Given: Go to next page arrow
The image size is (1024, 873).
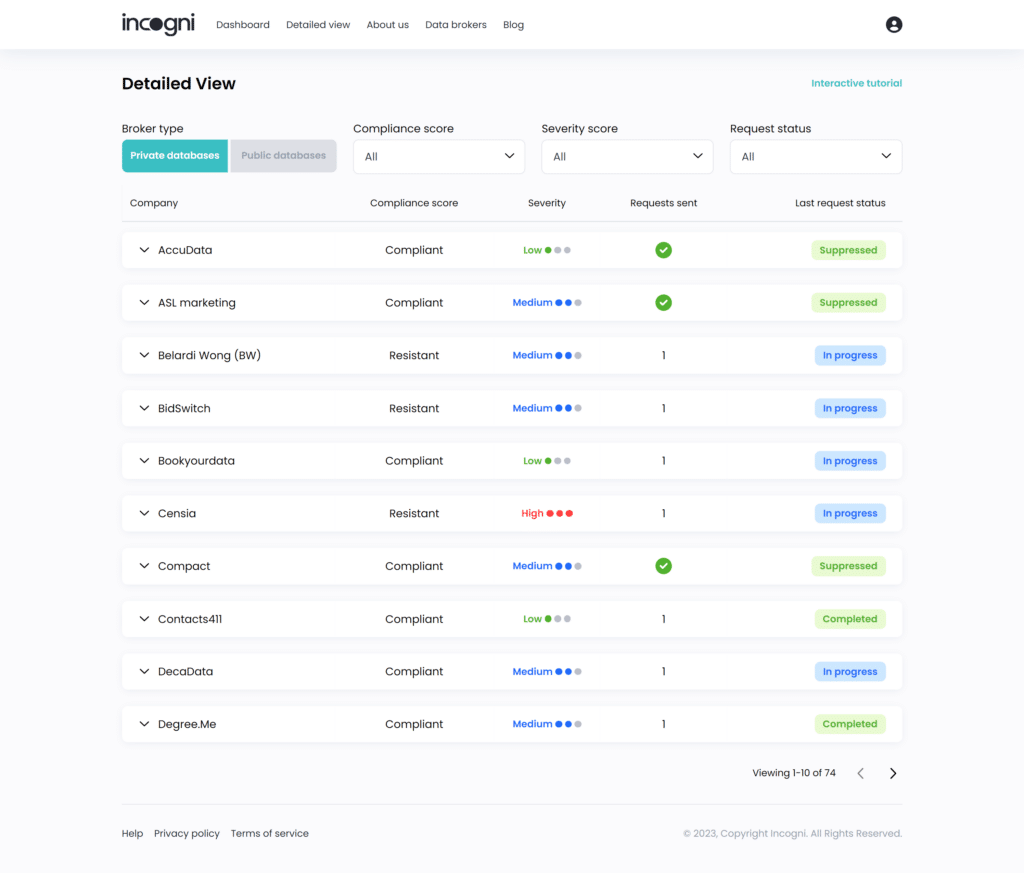Looking at the screenshot, I should (893, 773).
